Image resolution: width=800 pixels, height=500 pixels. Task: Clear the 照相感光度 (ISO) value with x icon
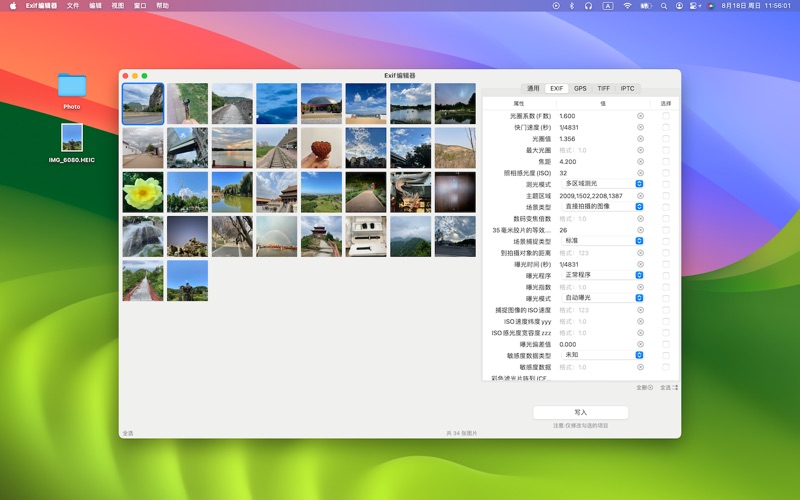tap(640, 173)
